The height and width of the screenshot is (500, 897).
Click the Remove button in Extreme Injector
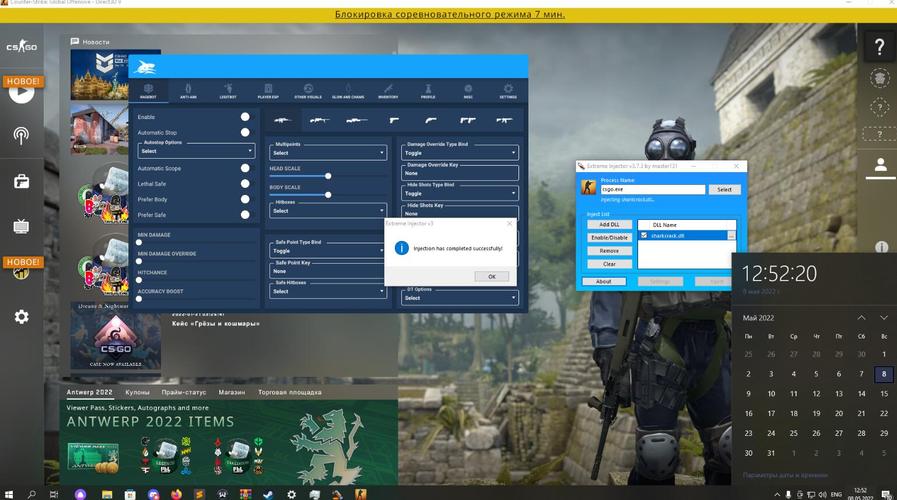pyautogui.click(x=609, y=251)
